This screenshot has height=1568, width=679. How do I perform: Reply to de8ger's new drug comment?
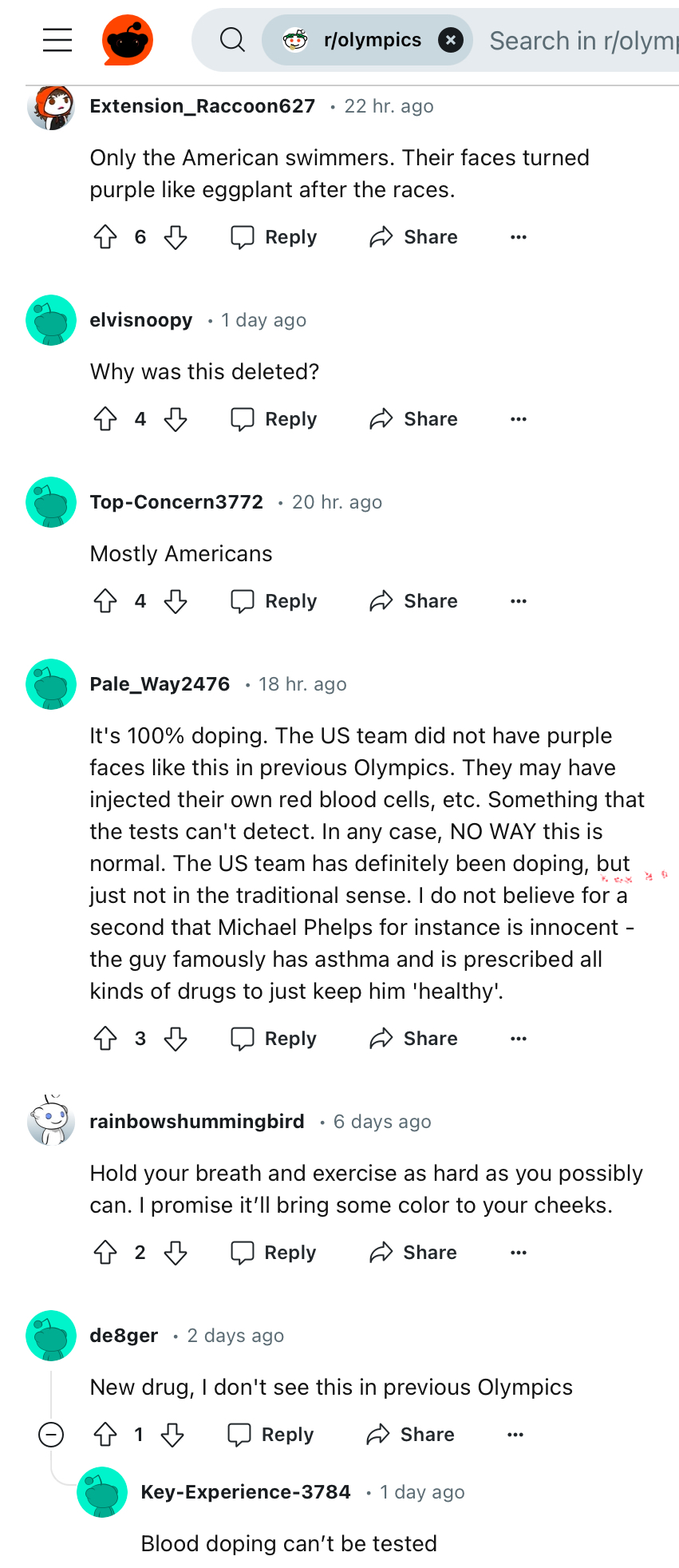[271, 1435]
